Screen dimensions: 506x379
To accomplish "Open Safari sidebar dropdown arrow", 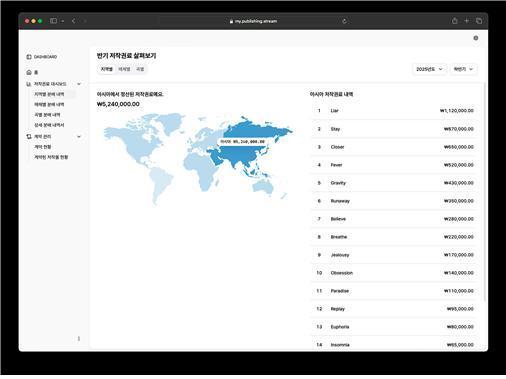I will click(63, 21).
